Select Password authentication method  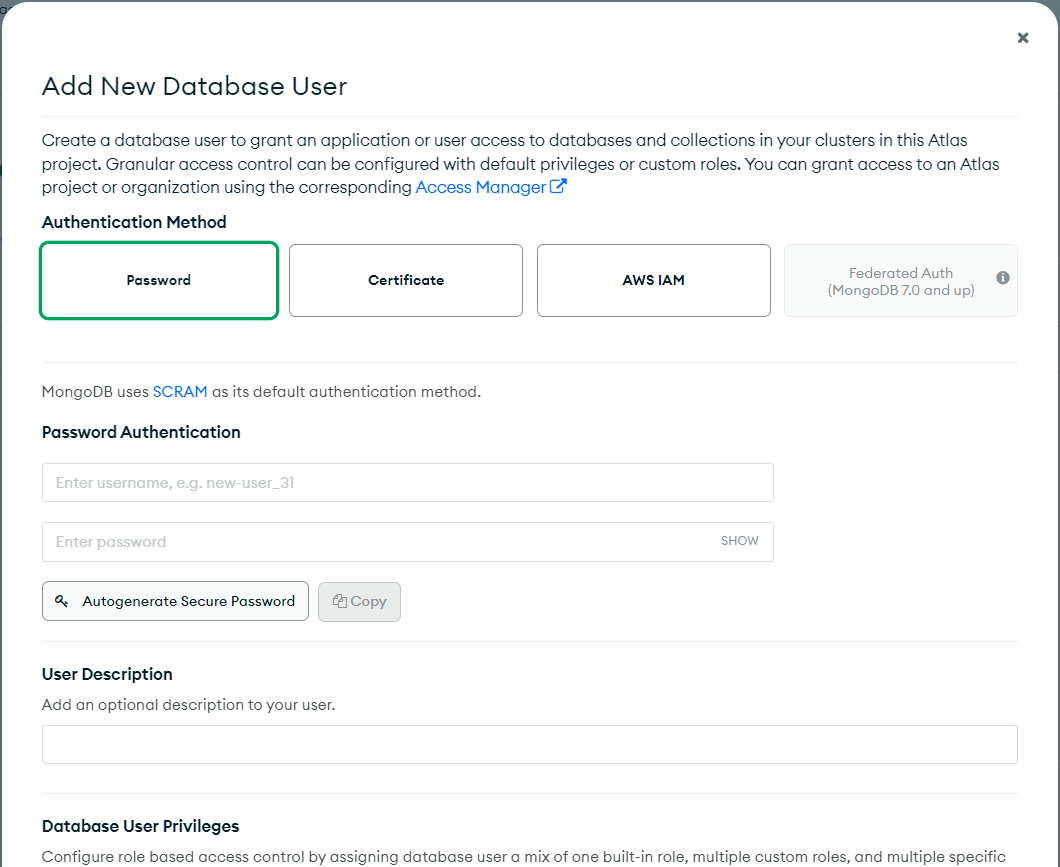[x=159, y=280]
